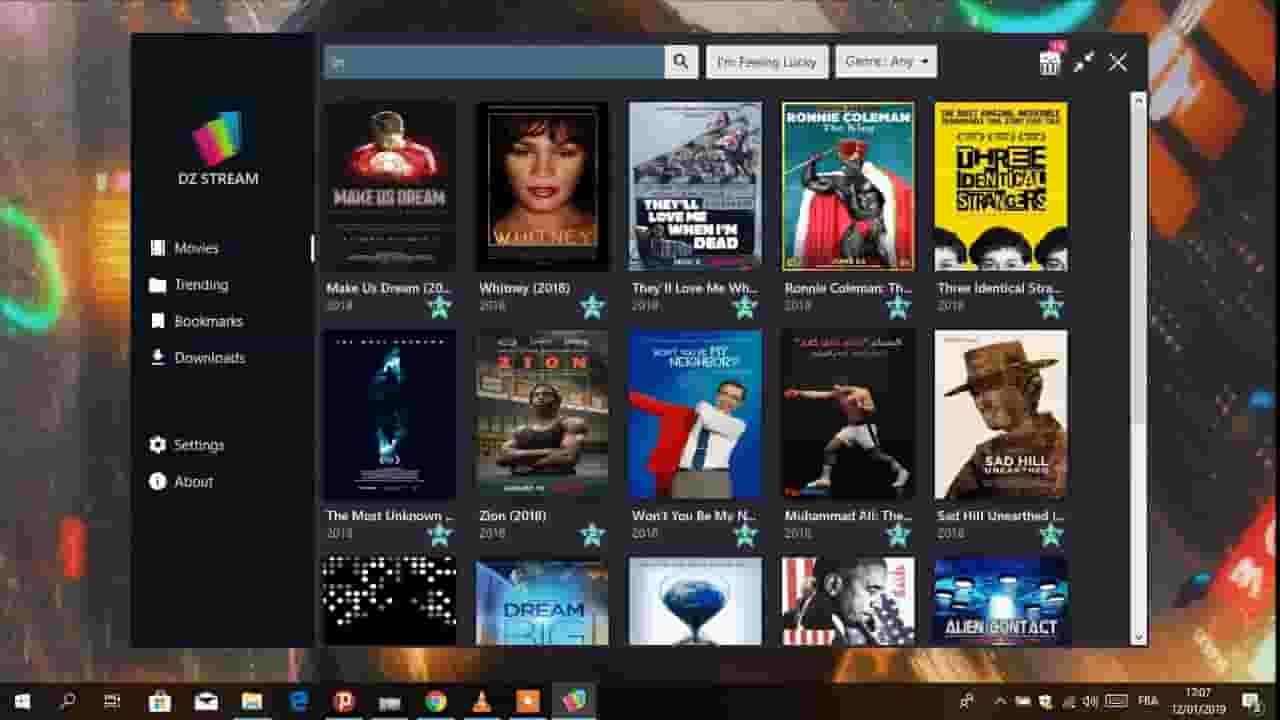The height and width of the screenshot is (720, 1280).
Task: Open The Most Unknown poster
Action: tap(389, 415)
